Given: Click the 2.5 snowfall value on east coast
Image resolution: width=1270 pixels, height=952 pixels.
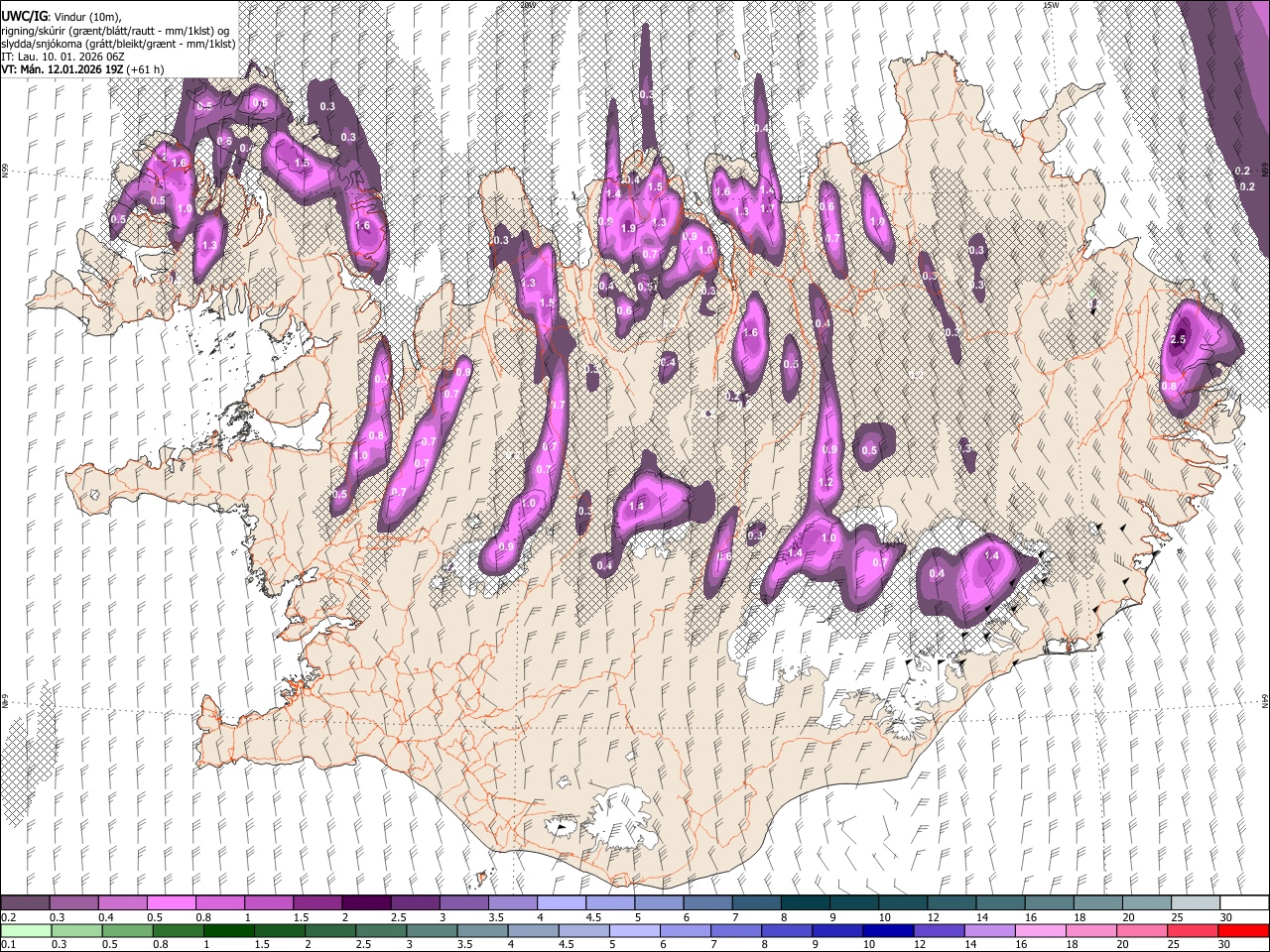Looking at the screenshot, I should tap(1179, 339).
